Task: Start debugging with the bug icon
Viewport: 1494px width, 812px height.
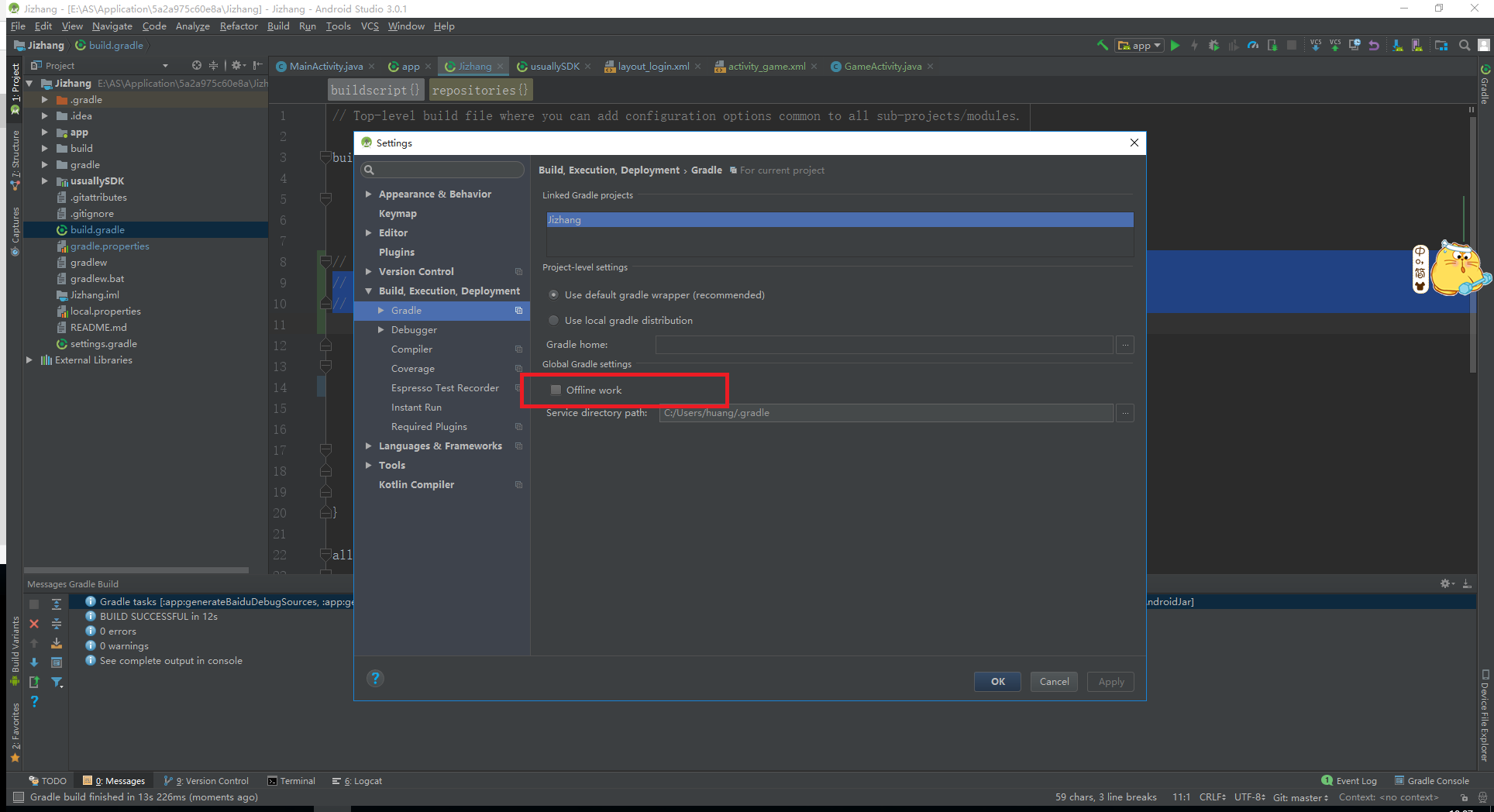Action: coord(1213,45)
